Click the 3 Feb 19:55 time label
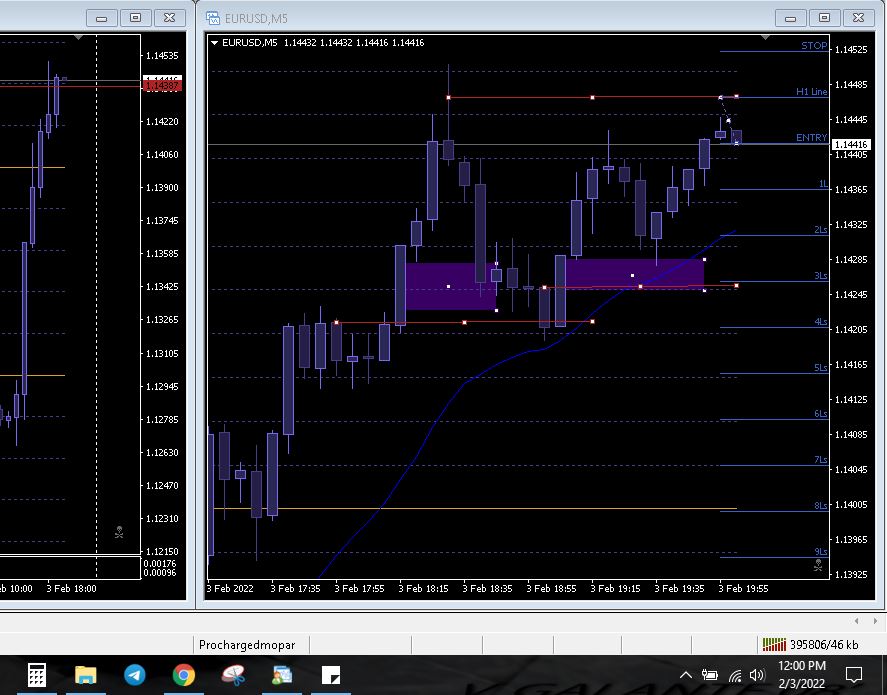Image resolution: width=887 pixels, height=695 pixels. [x=743, y=588]
